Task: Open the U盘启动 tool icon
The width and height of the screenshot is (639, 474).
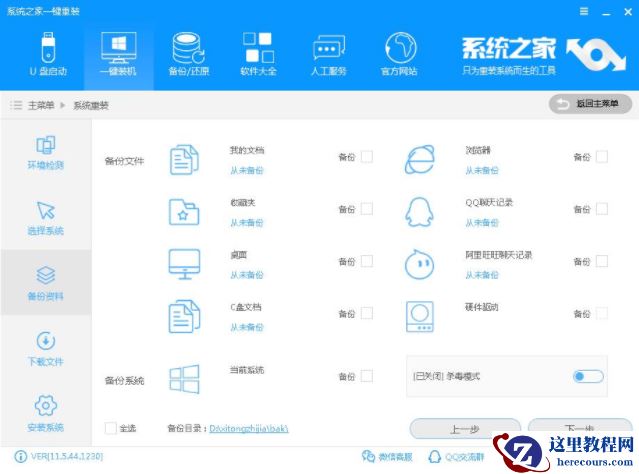Action: point(48,48)
